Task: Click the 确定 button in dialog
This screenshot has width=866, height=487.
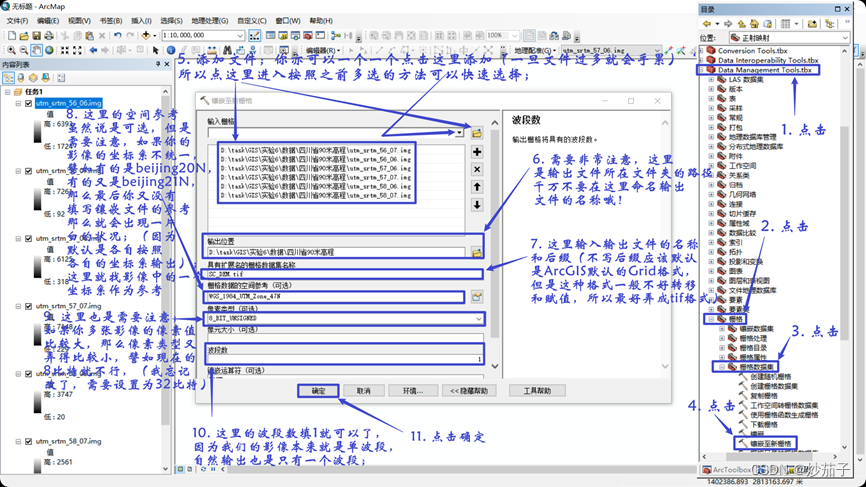Action: click(x=319, y=391)
